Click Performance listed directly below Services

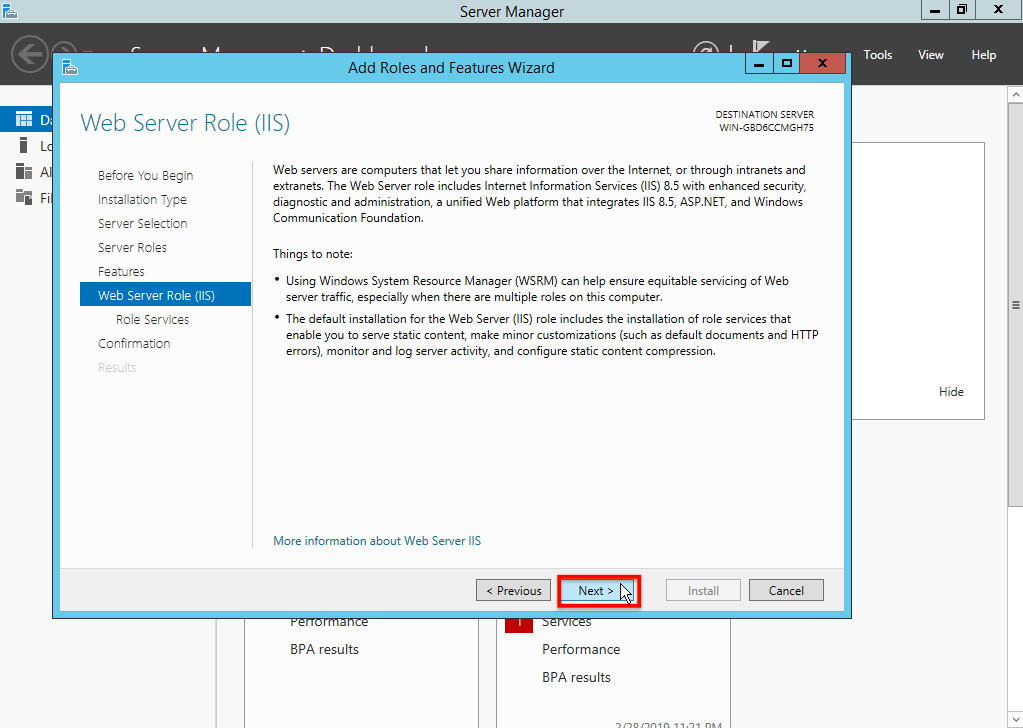[x=581, y=649]
